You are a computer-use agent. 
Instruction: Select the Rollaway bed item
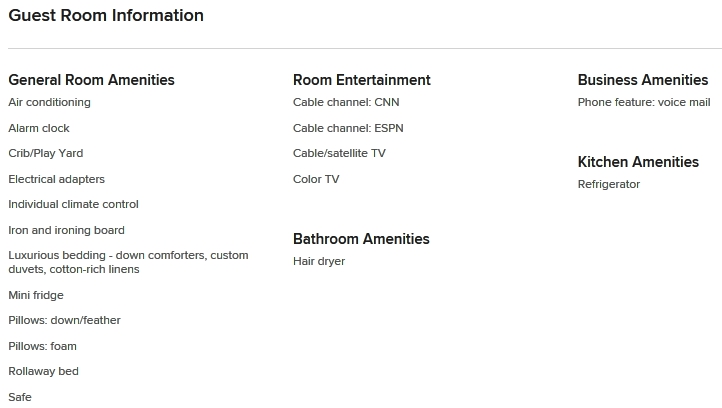43,371
